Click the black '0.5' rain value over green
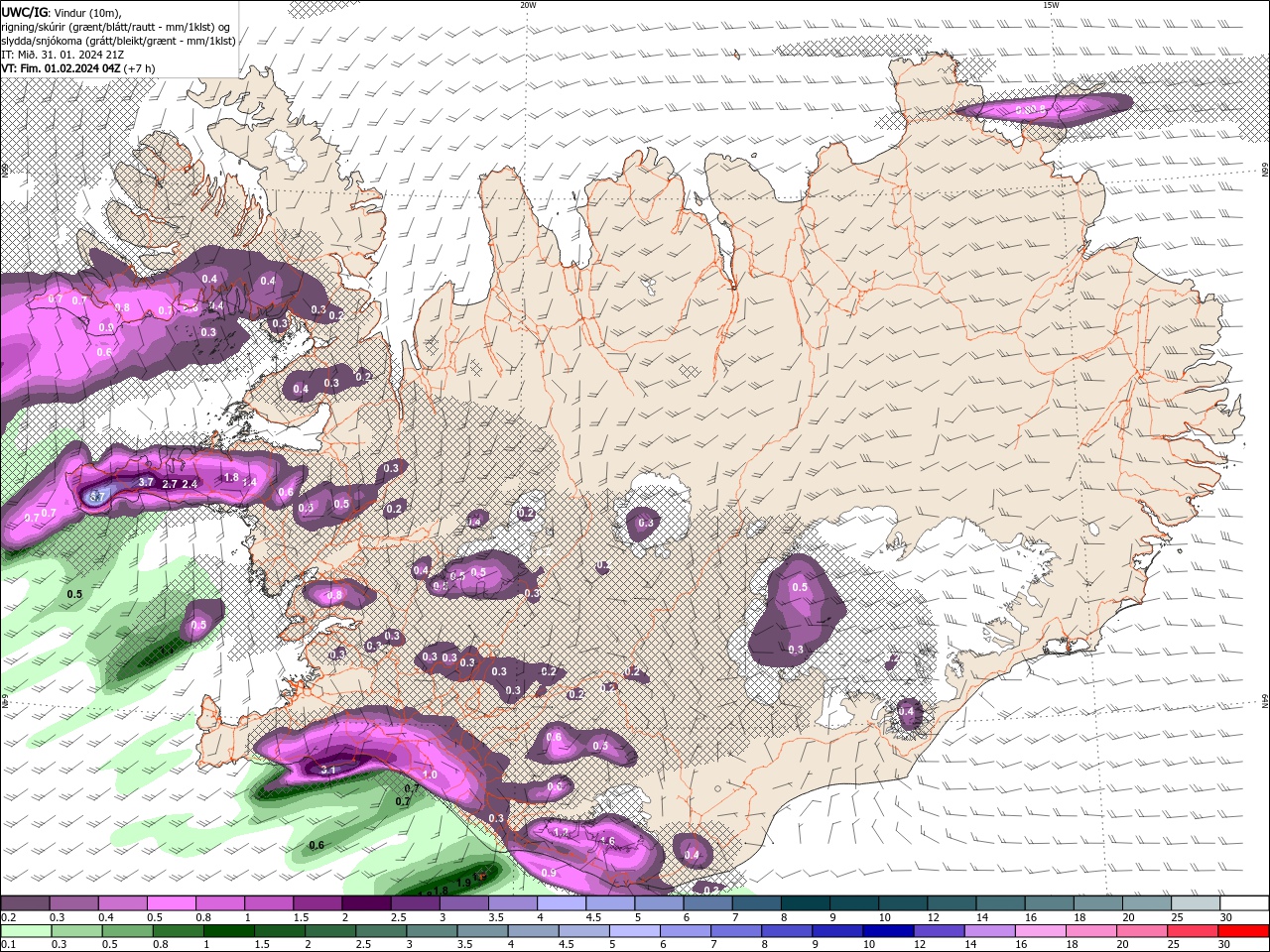 tap(74, 594)
